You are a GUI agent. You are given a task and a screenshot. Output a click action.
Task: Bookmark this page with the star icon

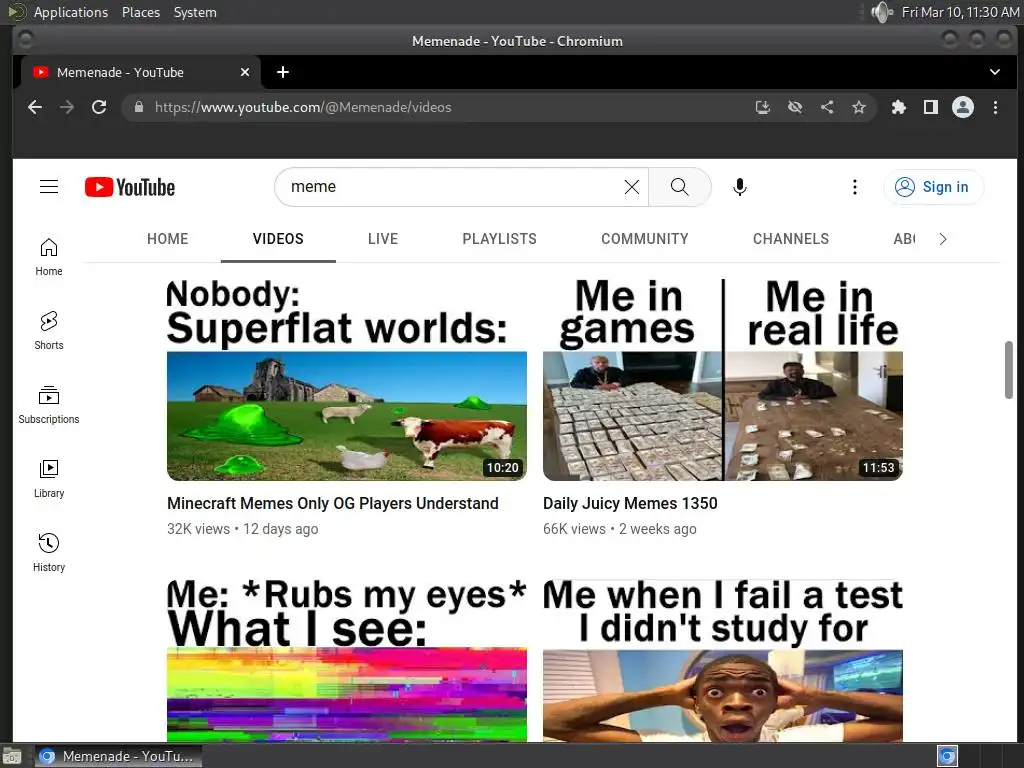click(859, 107)
